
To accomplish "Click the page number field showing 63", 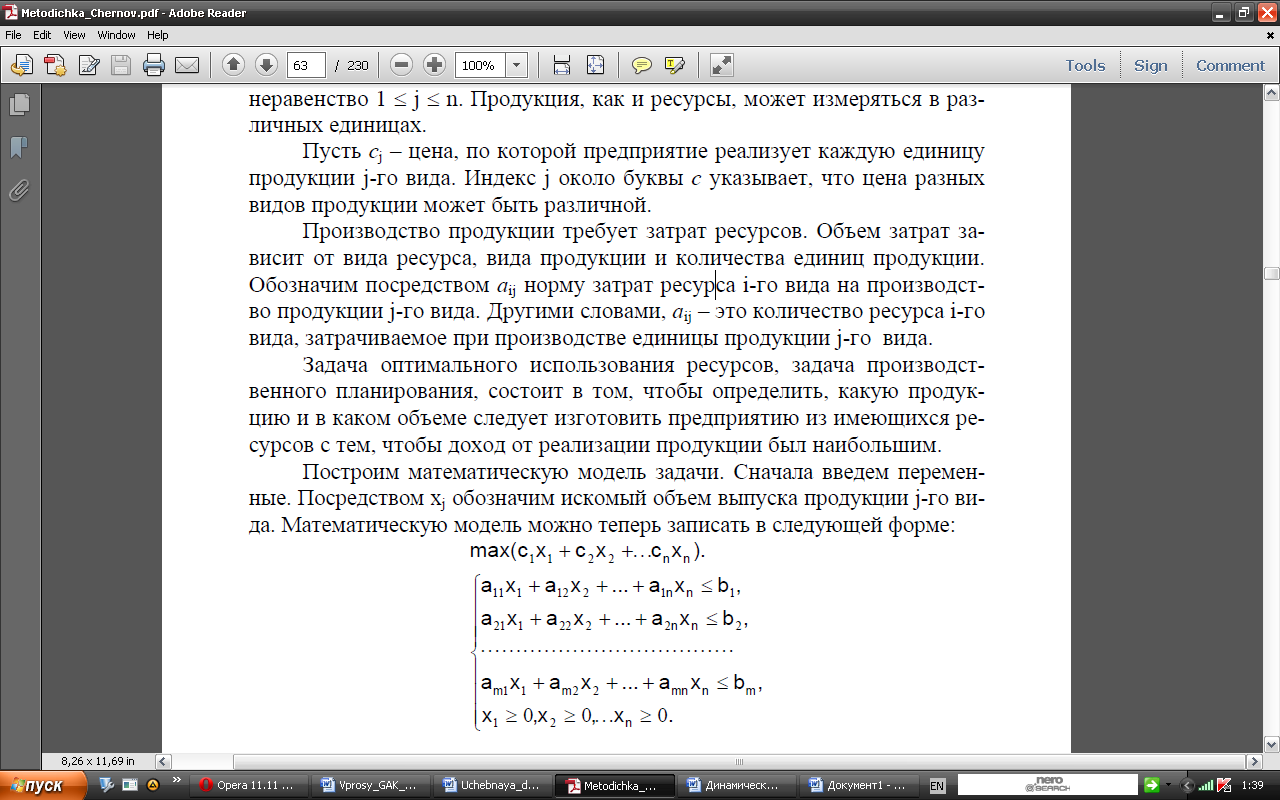I will (306, 65).
